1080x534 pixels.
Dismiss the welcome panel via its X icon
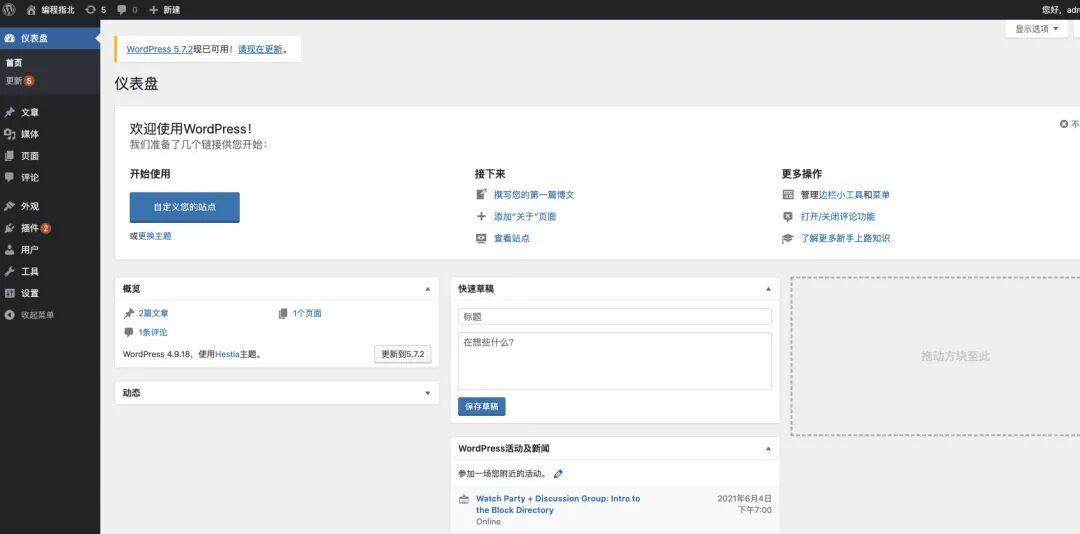pos(1064,124)
